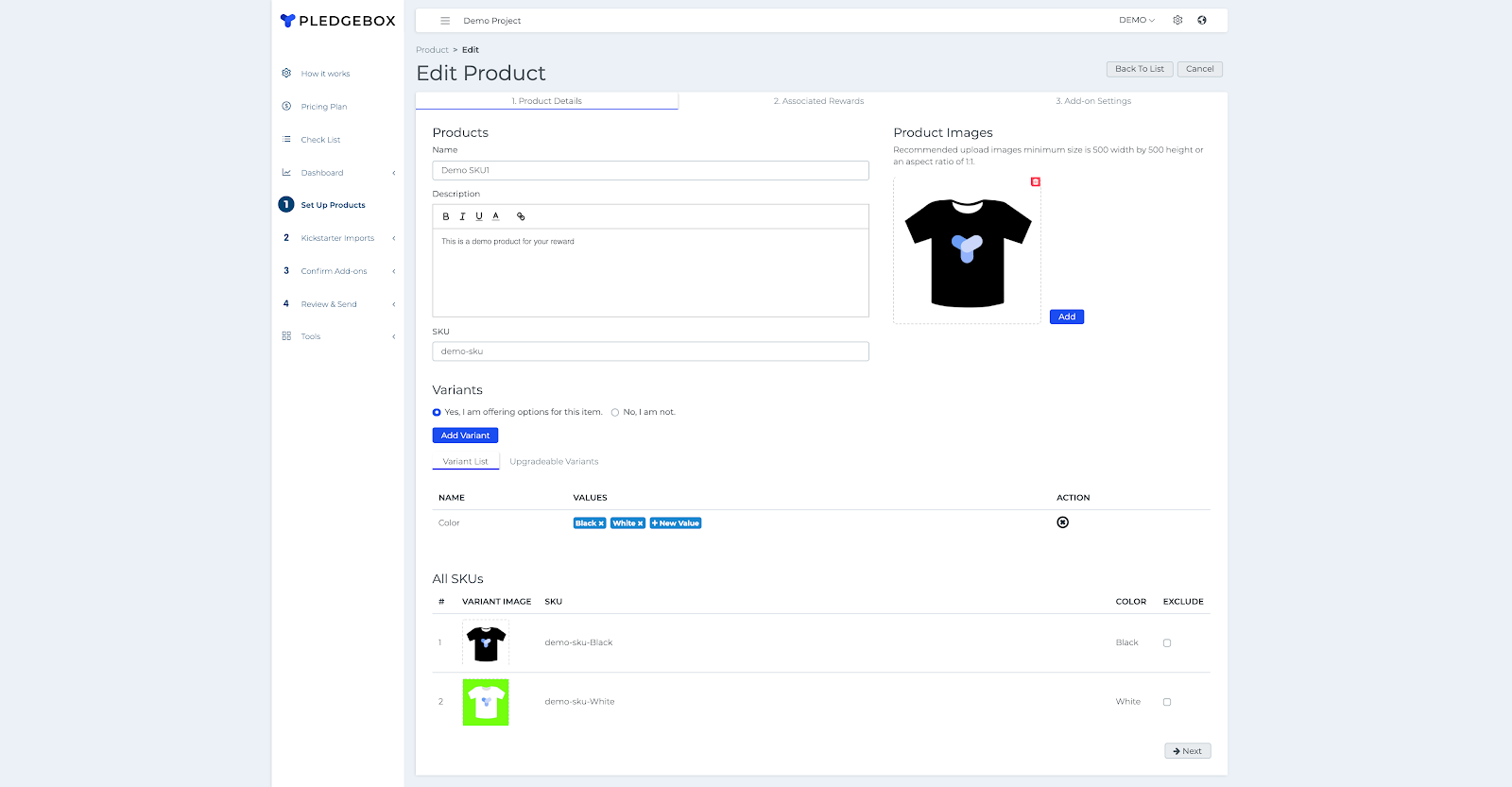Open text color tool in description editor
Screen dimensions: 1512x787
point(495,216)
